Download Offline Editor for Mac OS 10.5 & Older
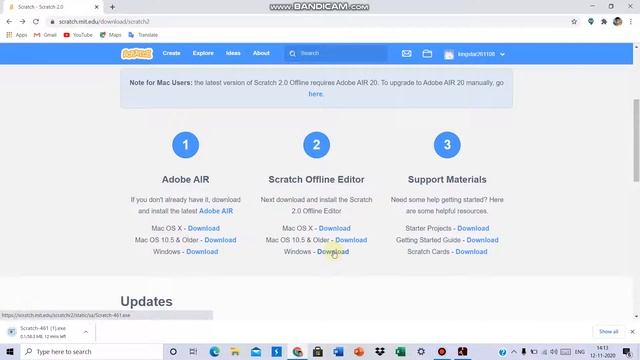This screenshot has width=640, height=360. click(x=351, y=240)
